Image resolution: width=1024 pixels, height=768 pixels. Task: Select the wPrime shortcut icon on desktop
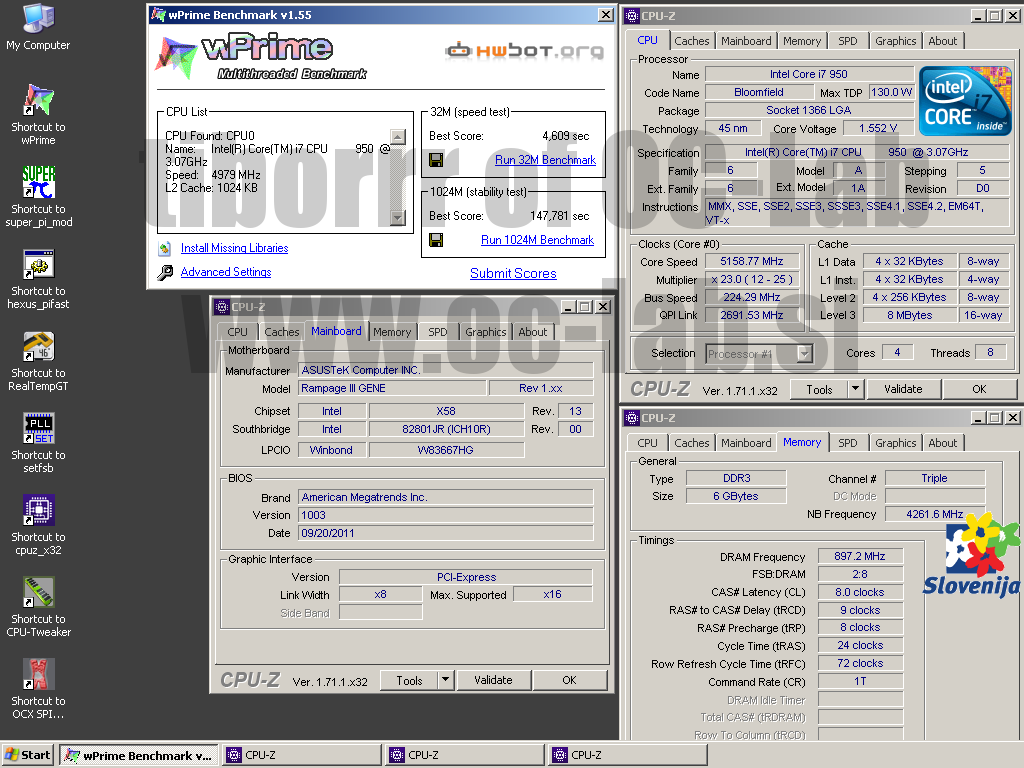pos(38,100)
